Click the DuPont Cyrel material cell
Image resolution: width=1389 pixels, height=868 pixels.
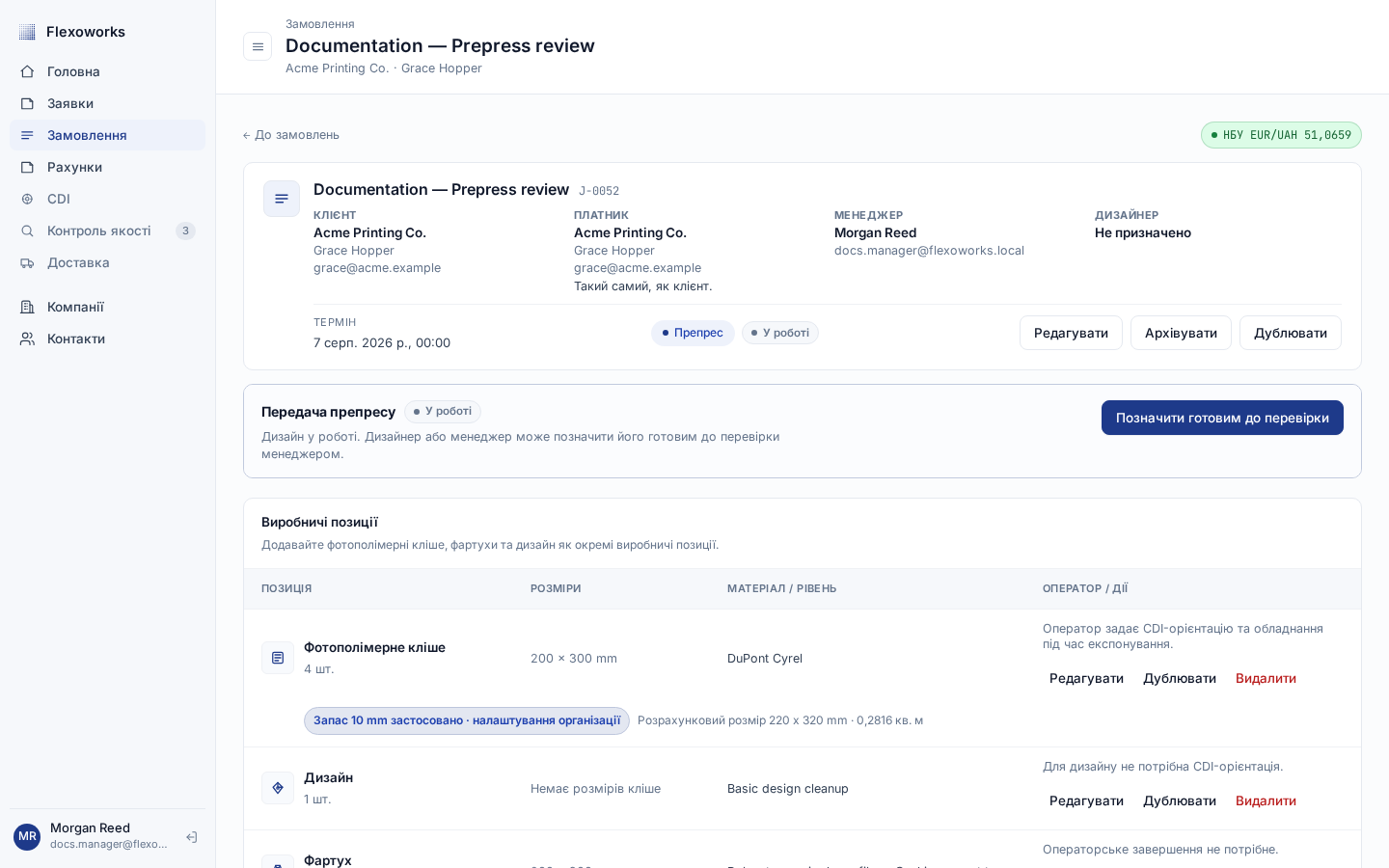coord(765,659)
